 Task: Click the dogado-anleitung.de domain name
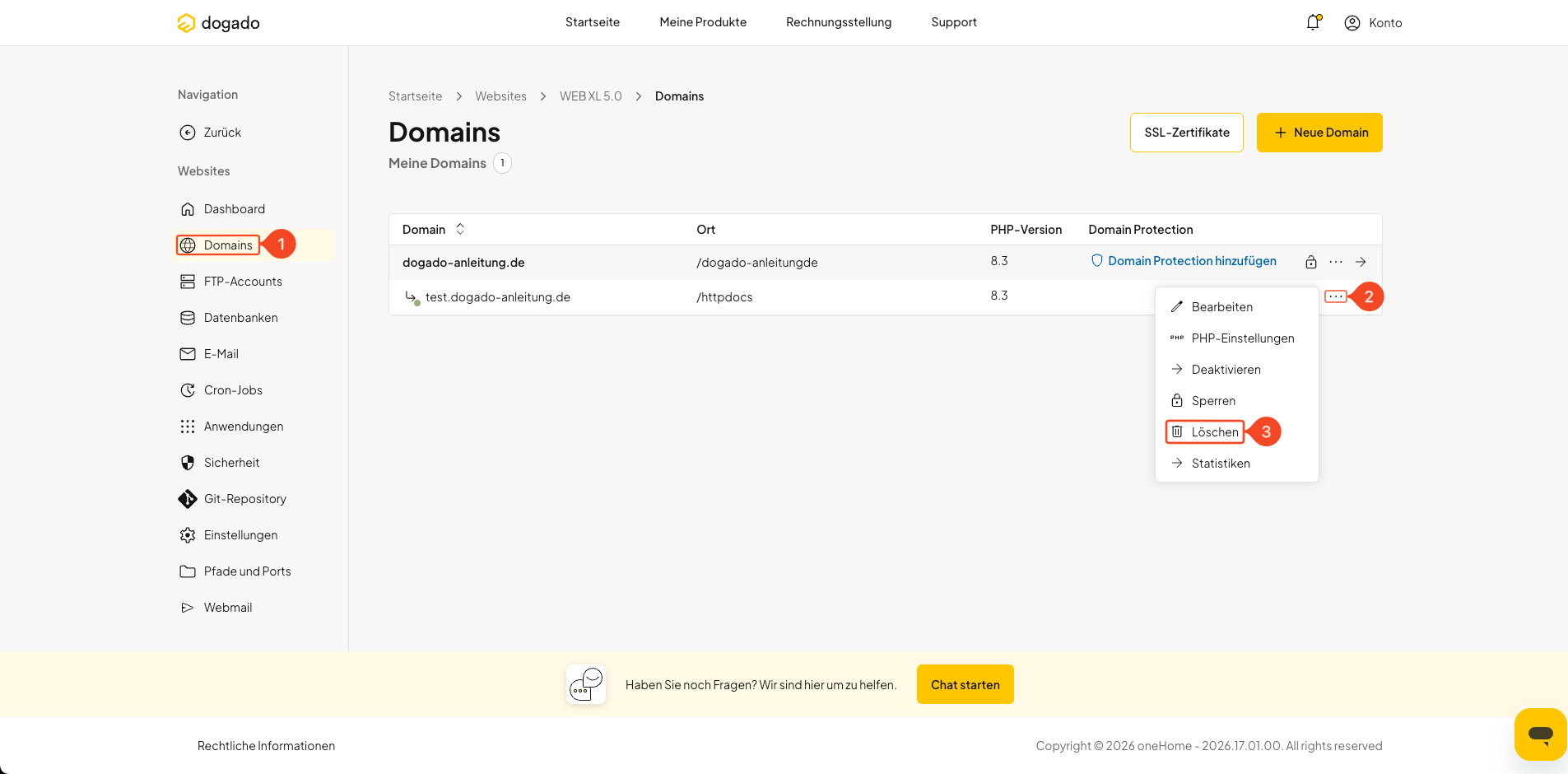click(463, 263)
